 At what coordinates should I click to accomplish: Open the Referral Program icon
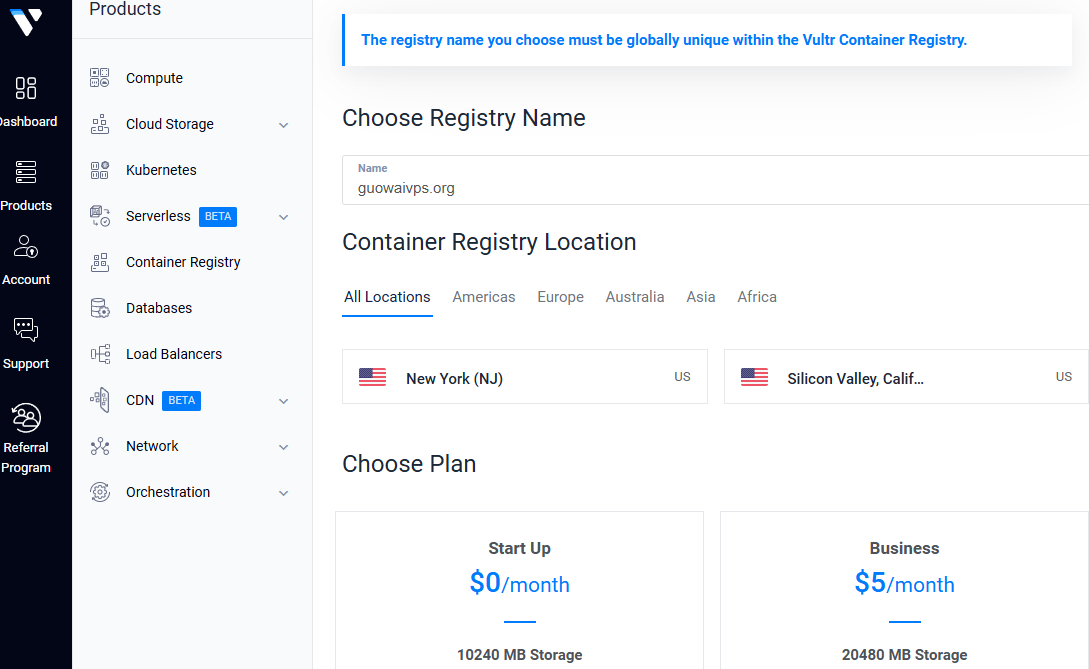[x=25, y=417]
